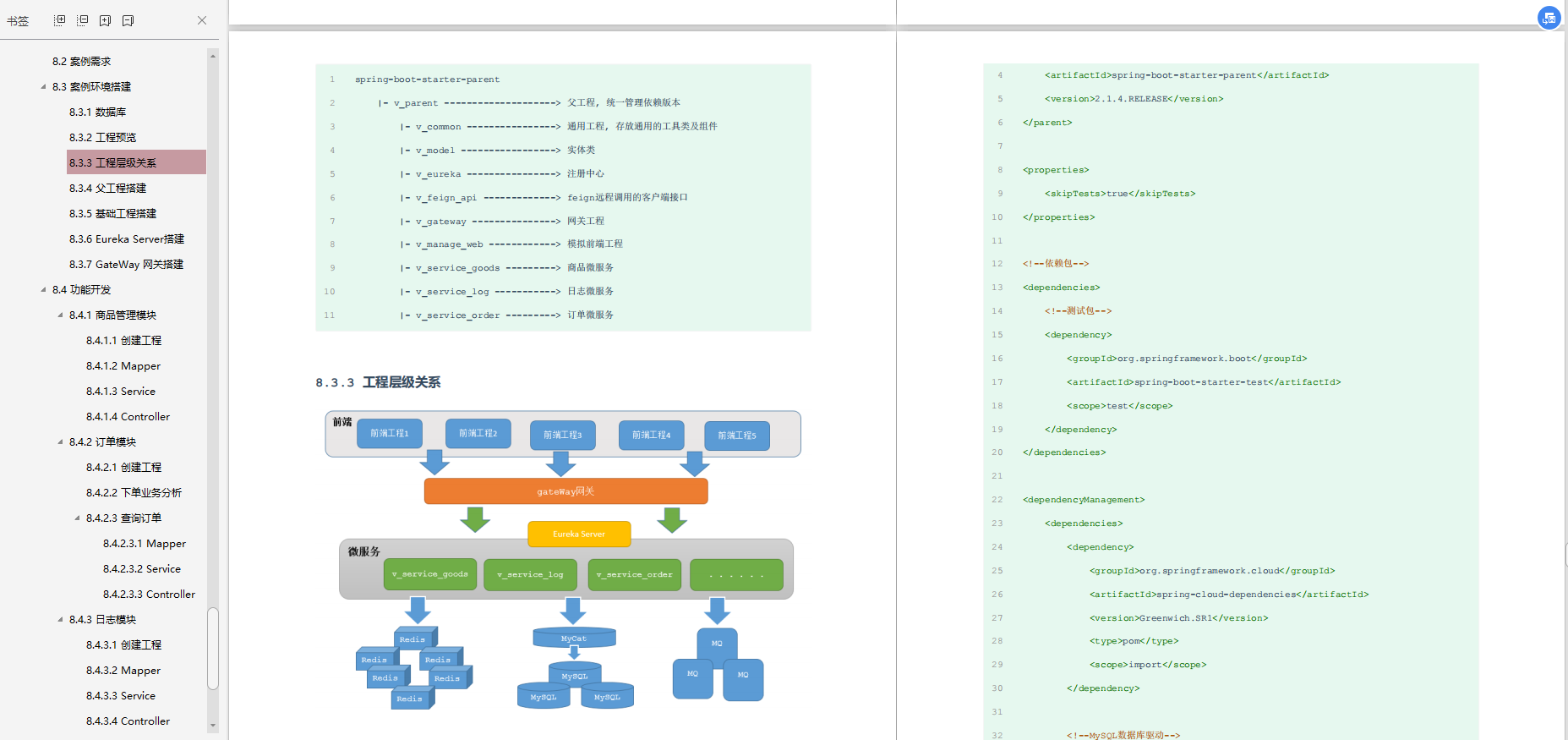This screenshot has height=740, width=1568.
Task: Click the v_service_order green box
Action: (635, 575)
